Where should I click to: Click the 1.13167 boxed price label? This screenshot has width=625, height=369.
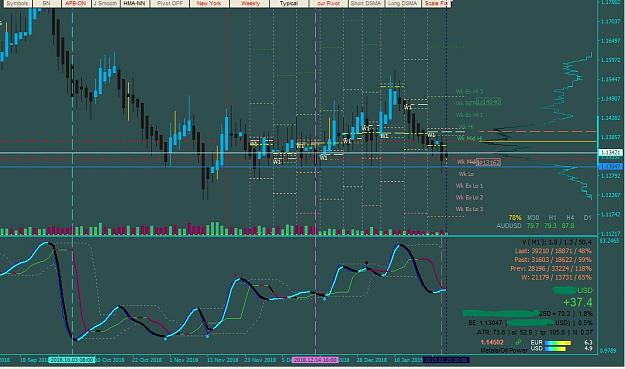(488, 162)
